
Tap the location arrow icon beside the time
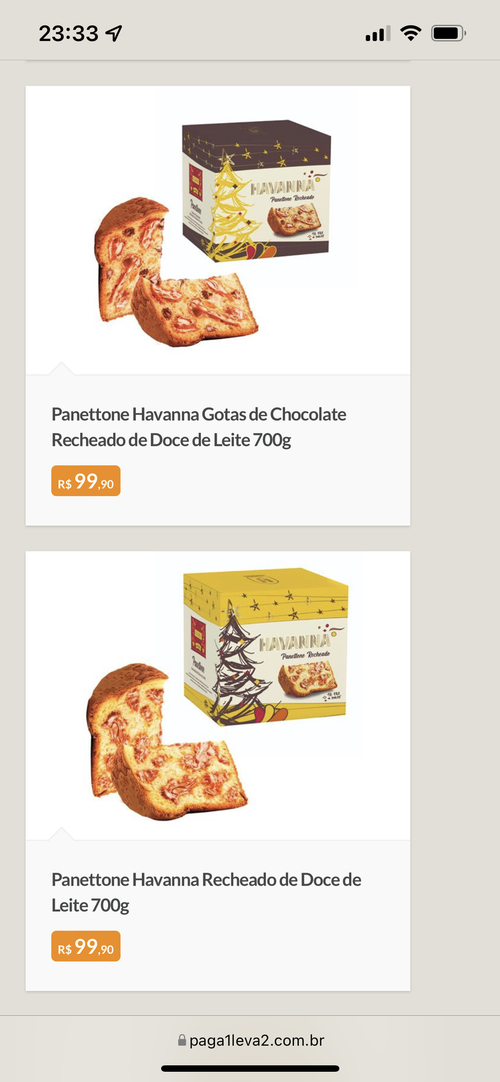pyautogui.click(x=114, y=32)
